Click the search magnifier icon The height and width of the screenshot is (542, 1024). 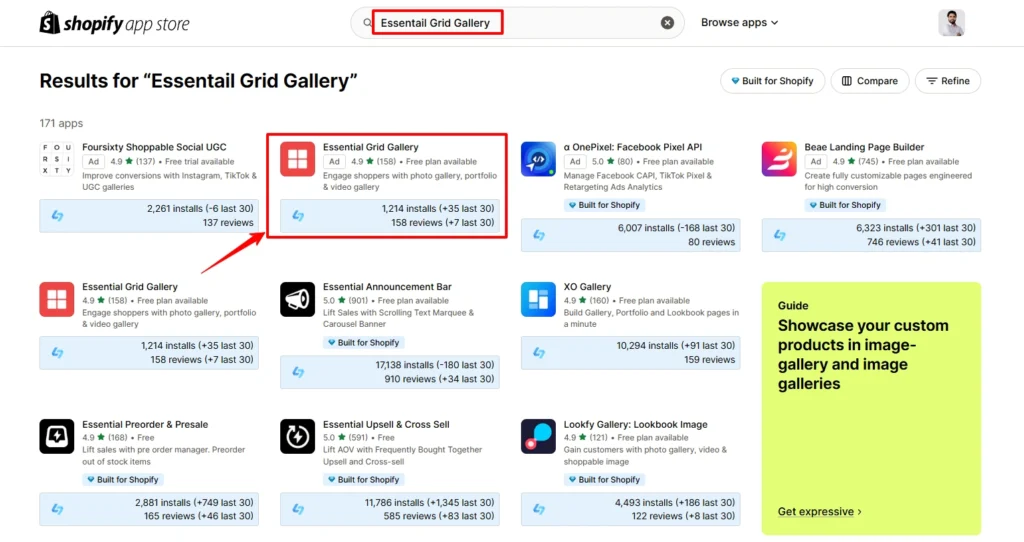pyautogui.click(x=367, y=23)
